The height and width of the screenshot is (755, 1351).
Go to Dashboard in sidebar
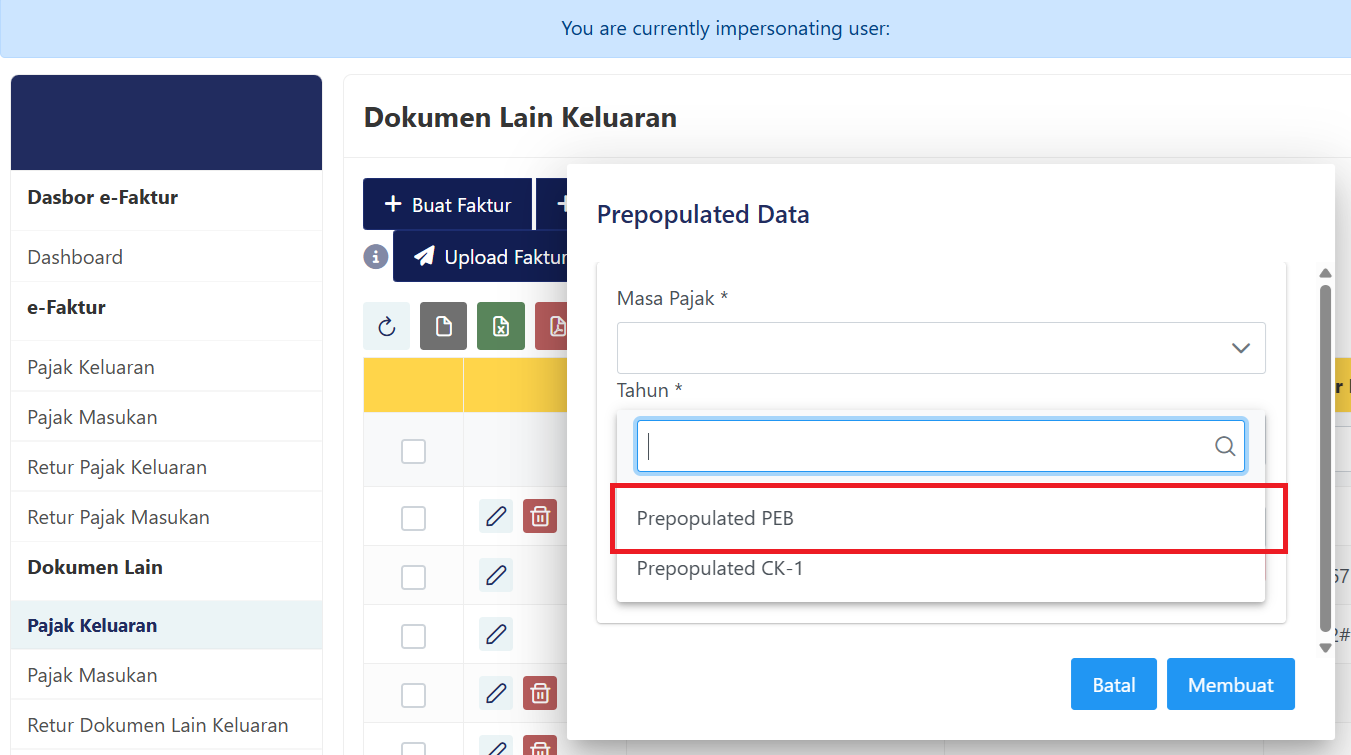pos(75,257)
